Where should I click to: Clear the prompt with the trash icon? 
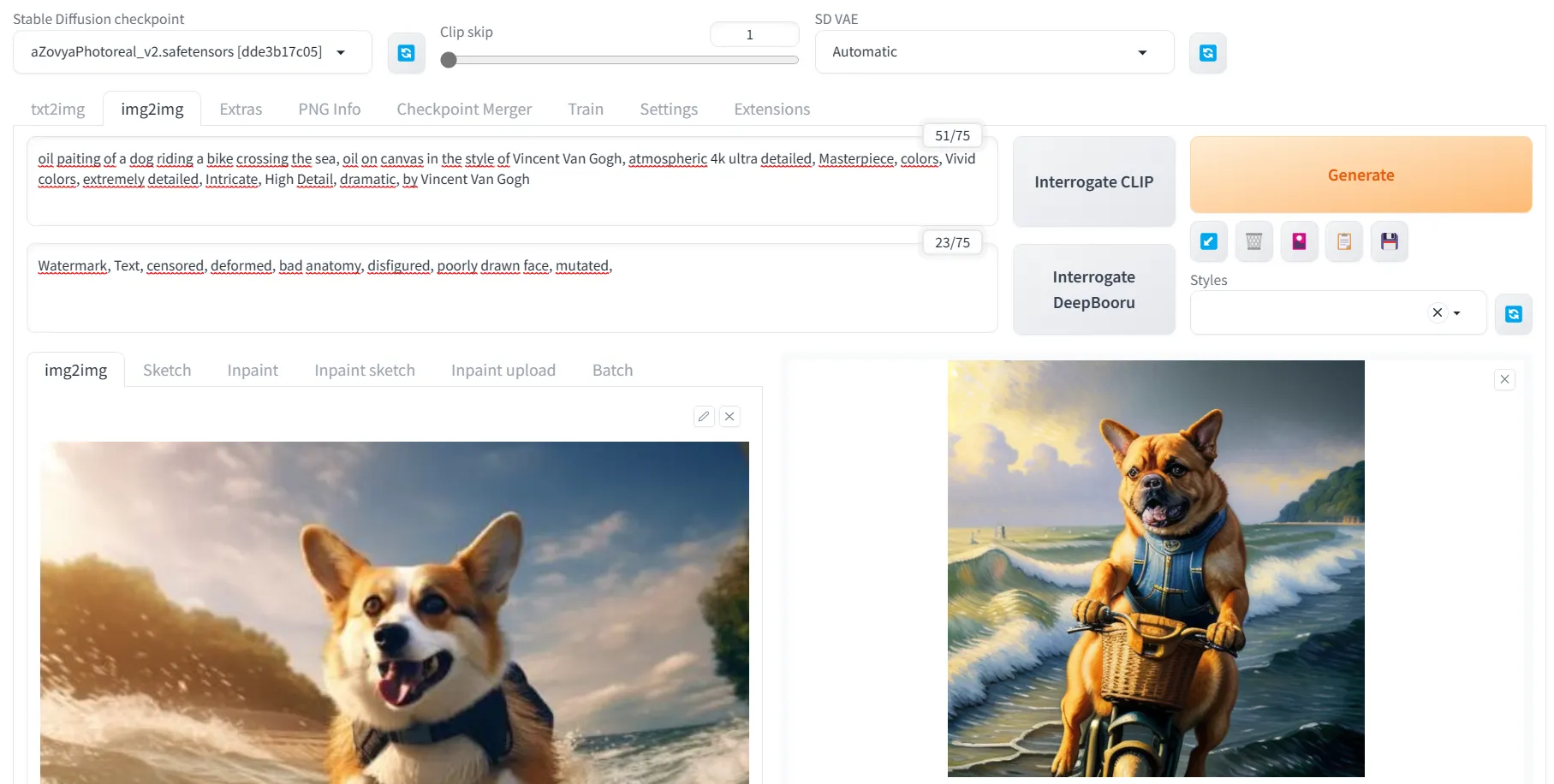[1253, 241]
